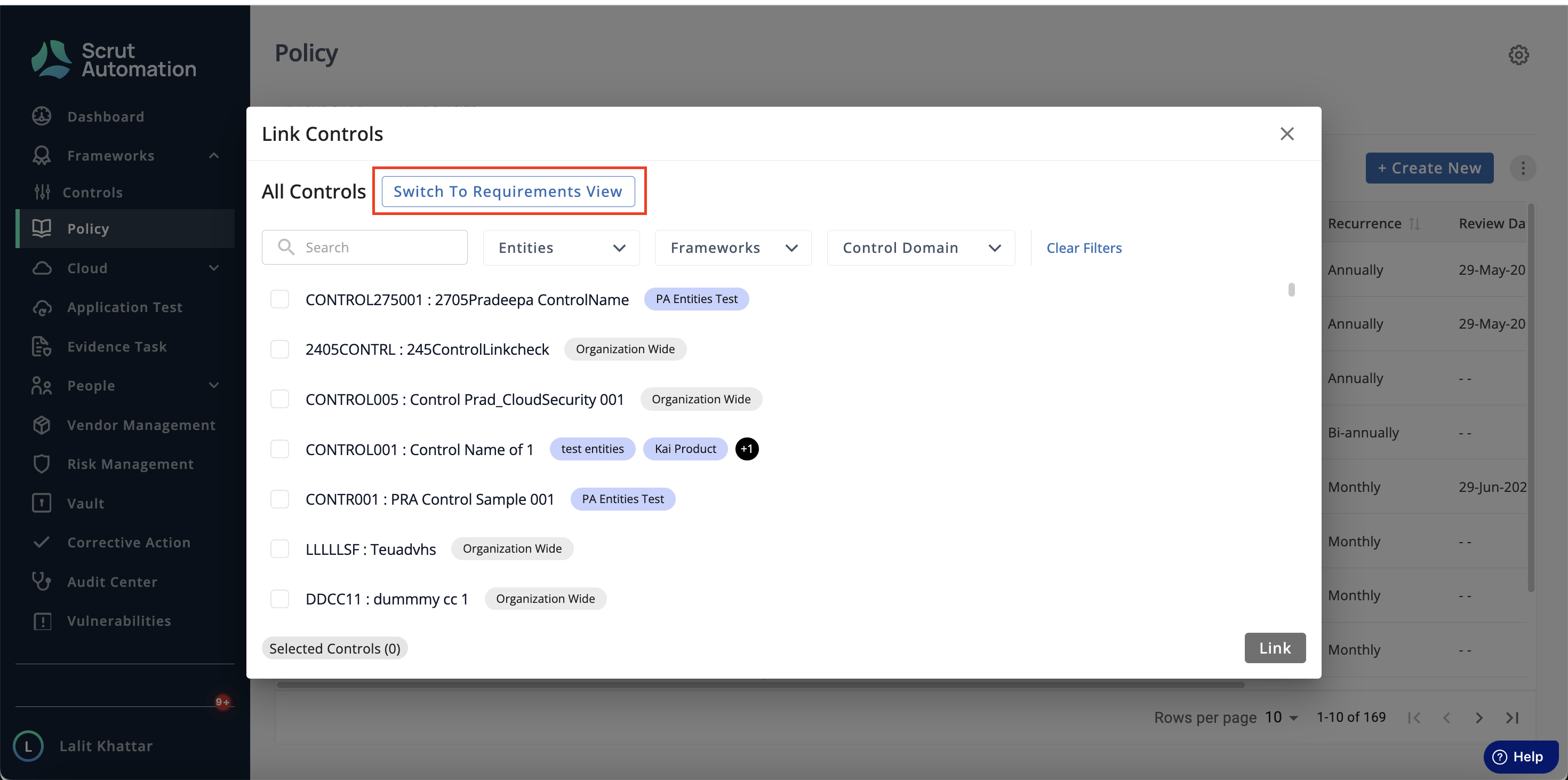Close the Link Controls dialog
The width and height of the screenshot is (1568, 780).
click(x=1287, y=133)
